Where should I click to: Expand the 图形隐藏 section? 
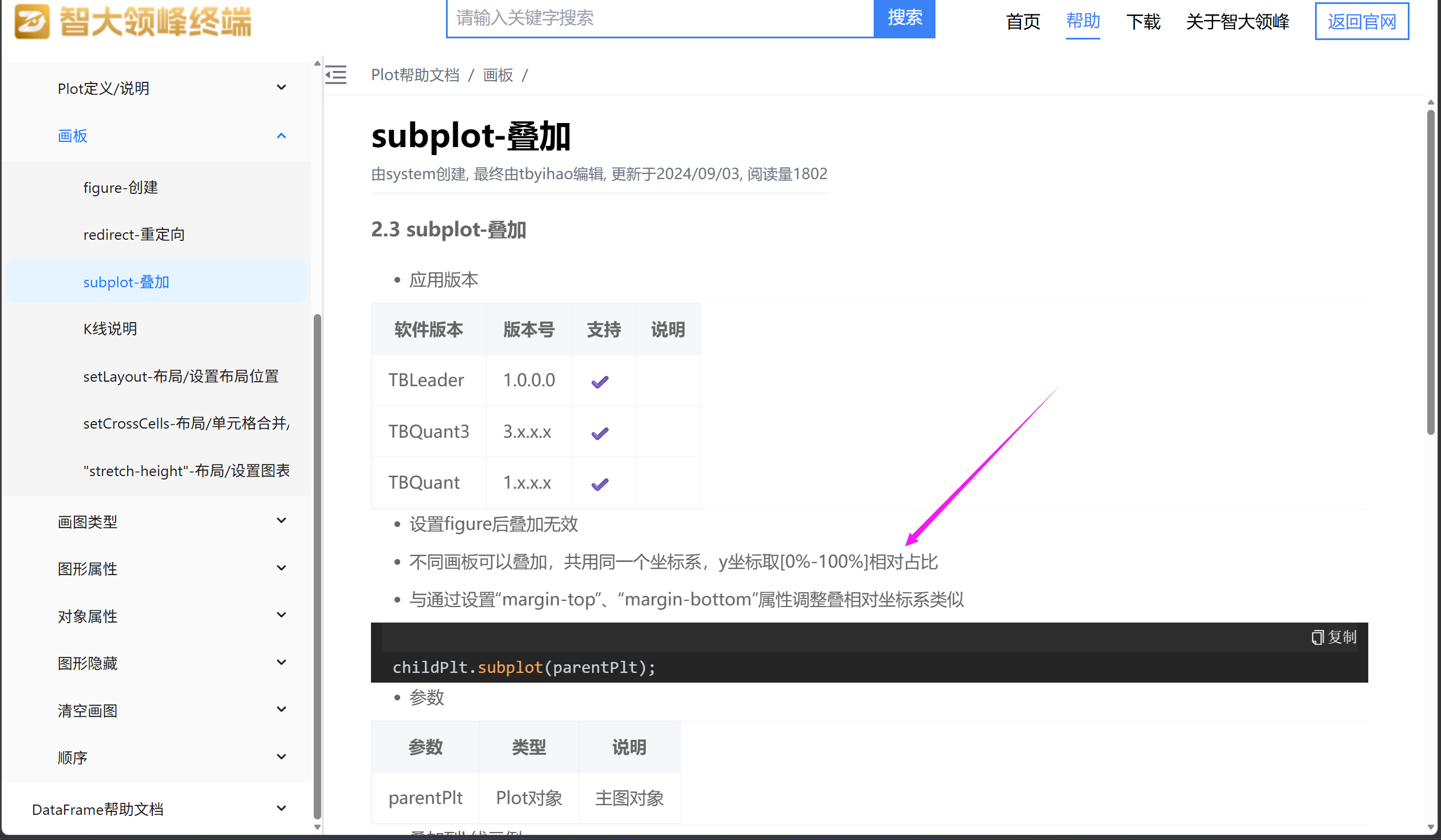[x=281, y=663]
